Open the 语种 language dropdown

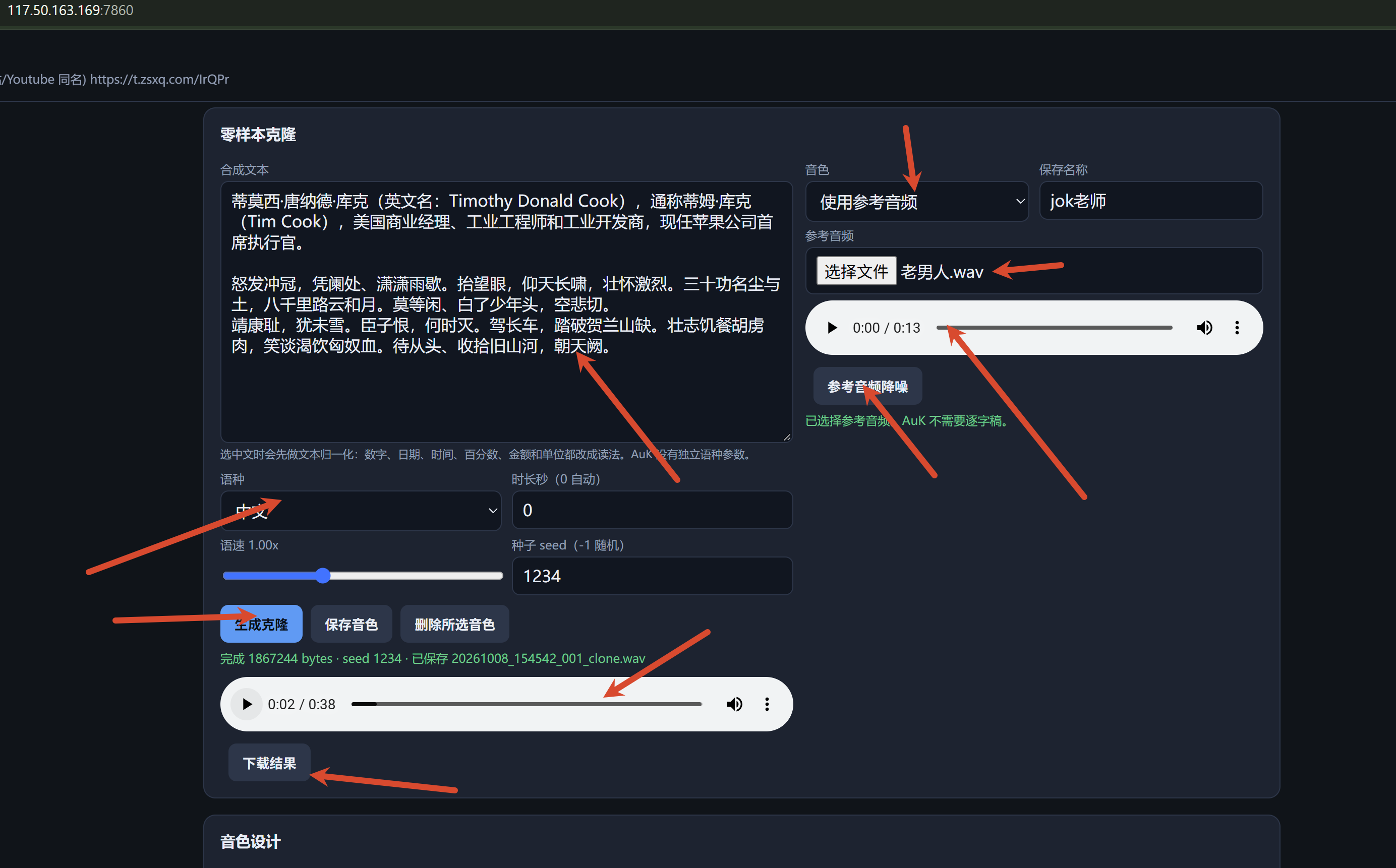[361, 510]
